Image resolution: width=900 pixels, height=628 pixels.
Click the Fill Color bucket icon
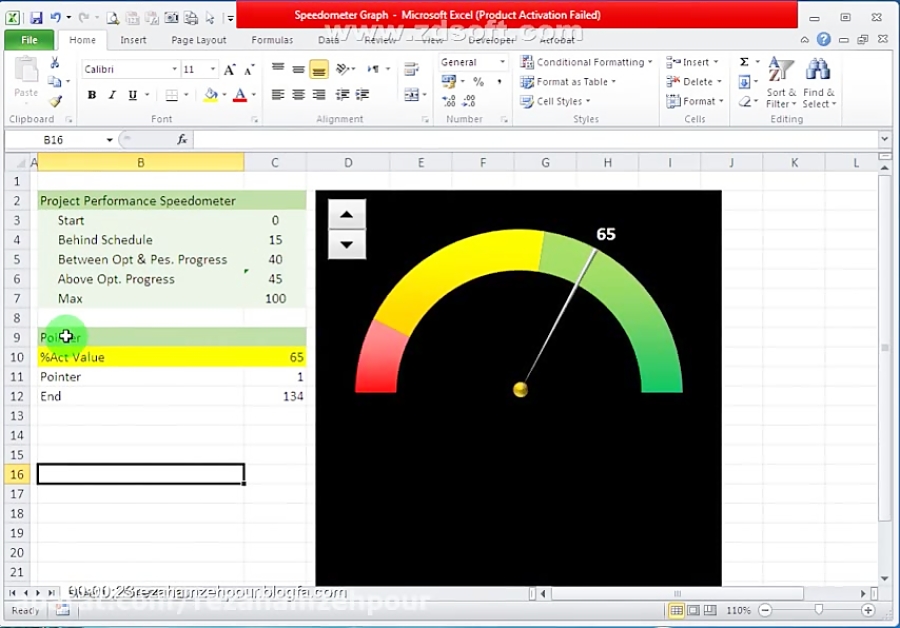[210, 95]
